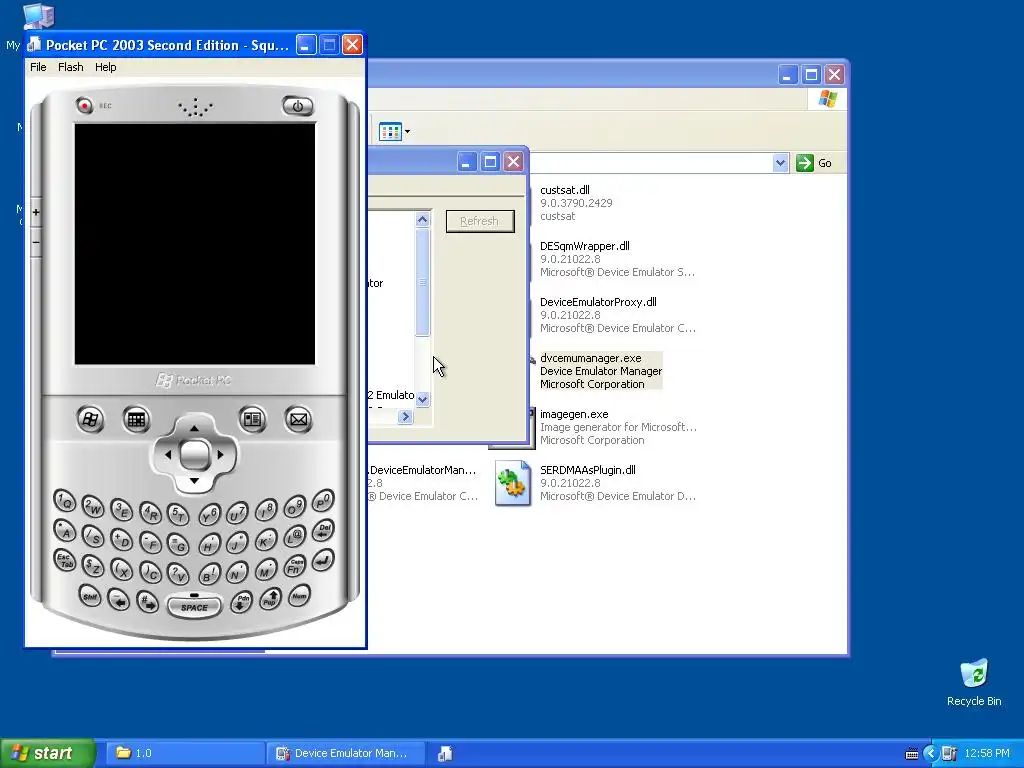Open the Flash menu in emulator window
1024x768 pixels.
tap(71, 67)
